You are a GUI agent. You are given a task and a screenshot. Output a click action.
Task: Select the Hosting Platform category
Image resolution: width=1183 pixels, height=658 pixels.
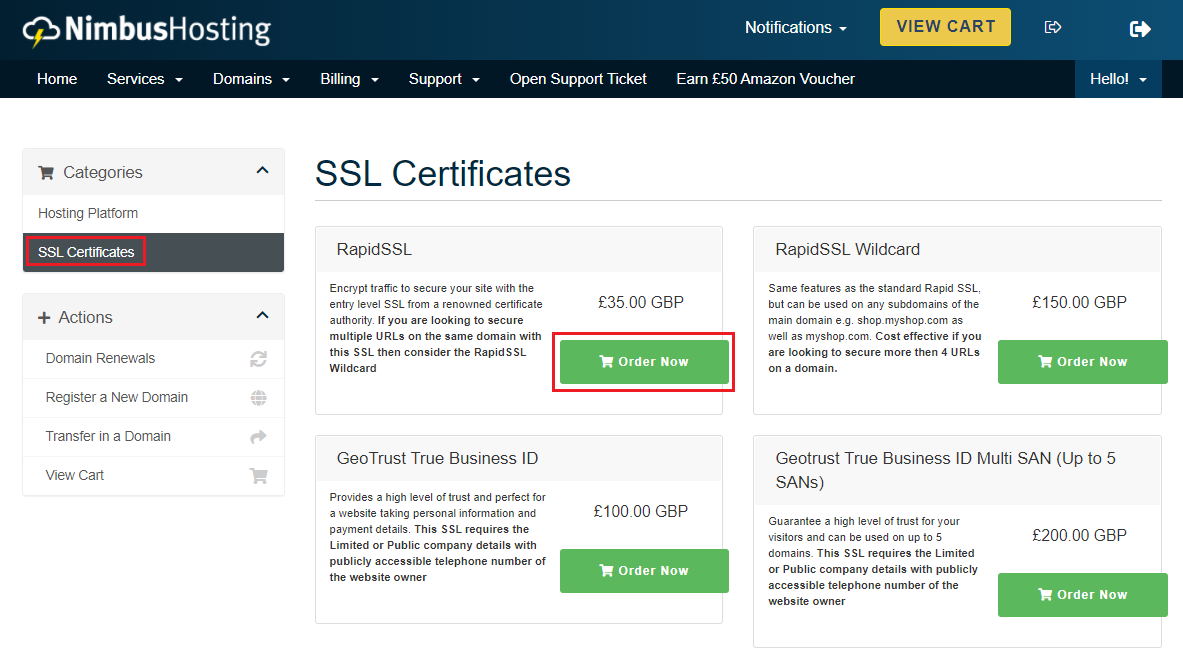pos(153,214)
